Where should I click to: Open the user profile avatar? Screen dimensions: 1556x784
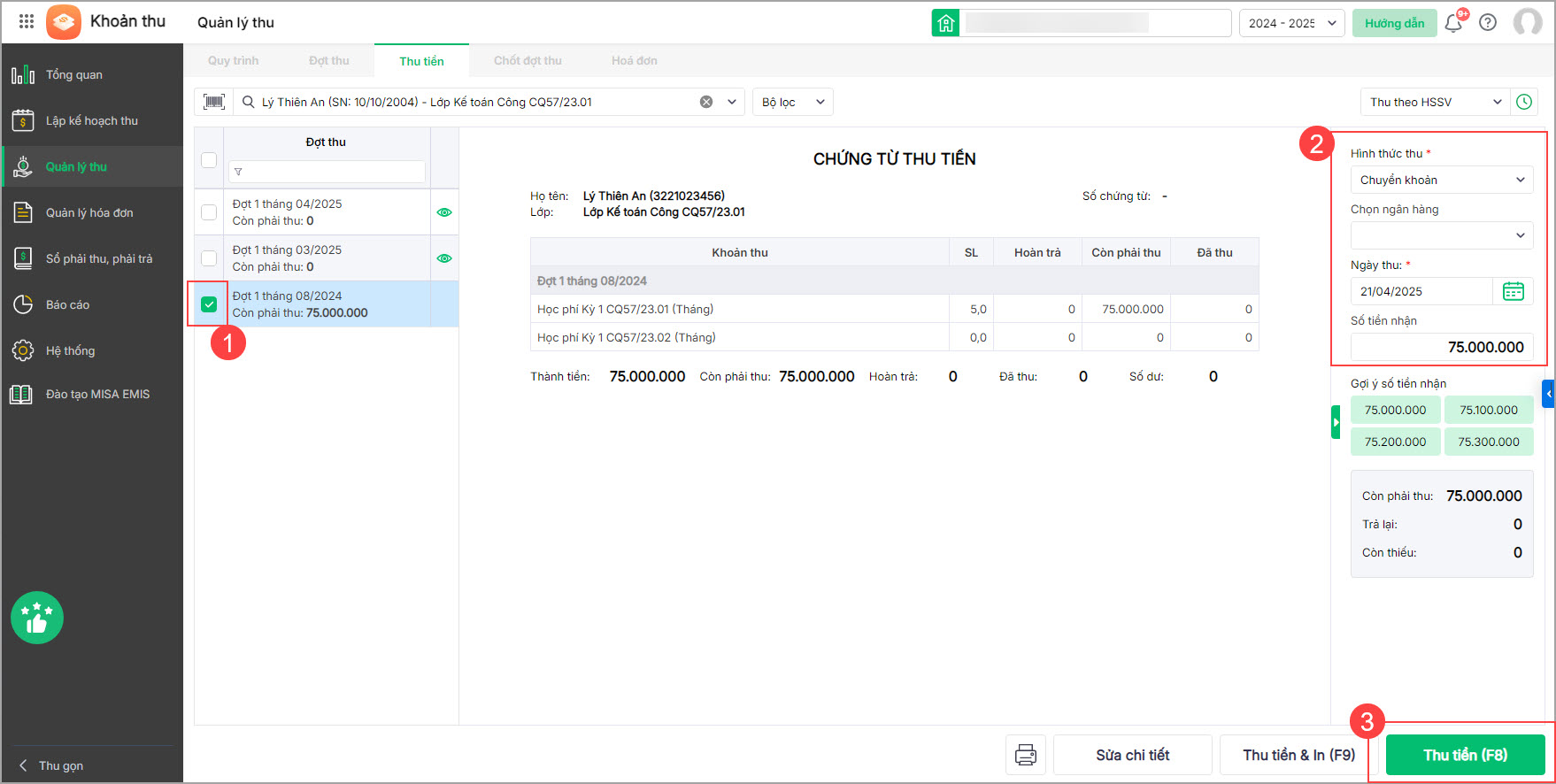pos(1528,23)
